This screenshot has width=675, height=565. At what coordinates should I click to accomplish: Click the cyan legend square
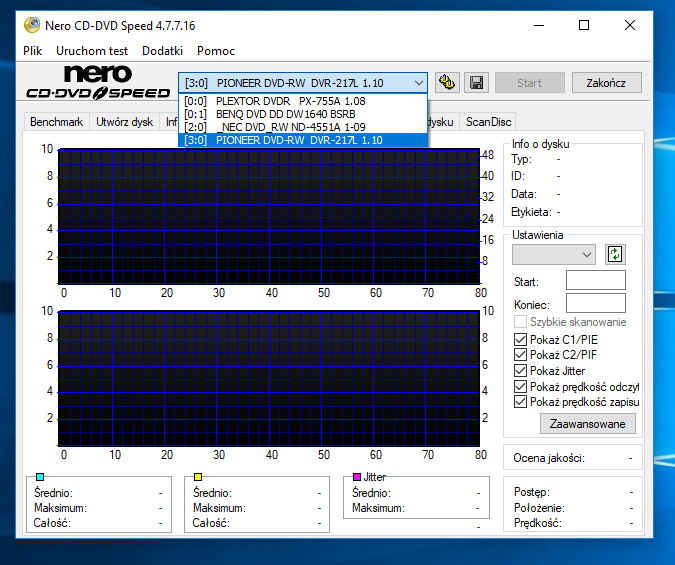pos(40,477)
